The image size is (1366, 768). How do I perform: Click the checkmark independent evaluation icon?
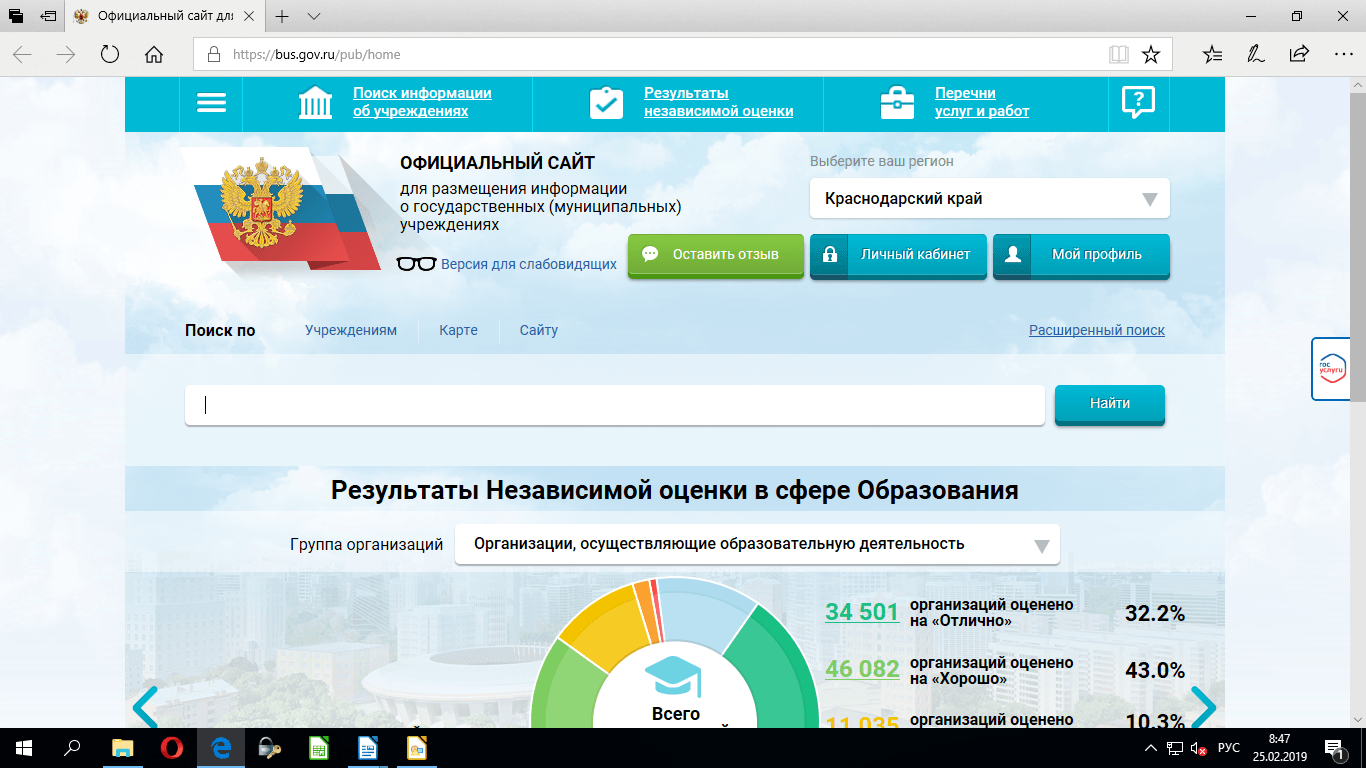pos(606,103)
